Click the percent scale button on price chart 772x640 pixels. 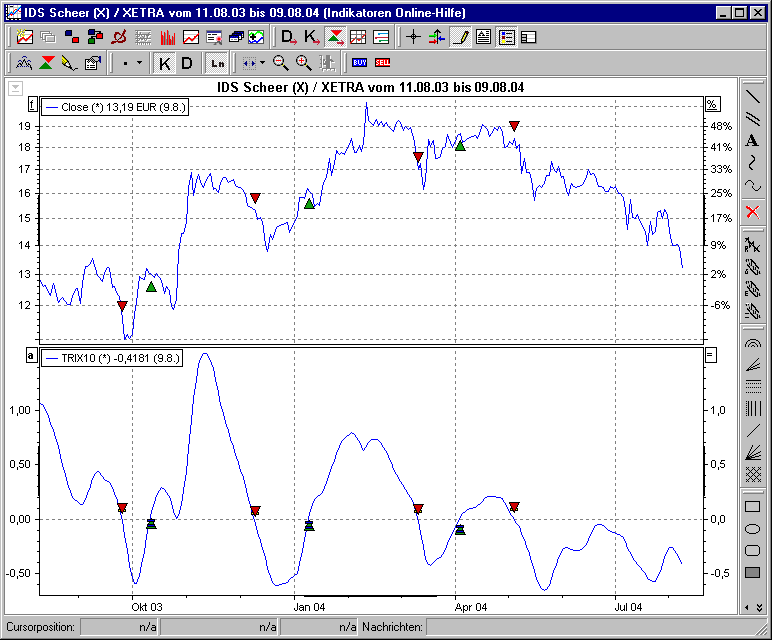click(x=712, y=104)
